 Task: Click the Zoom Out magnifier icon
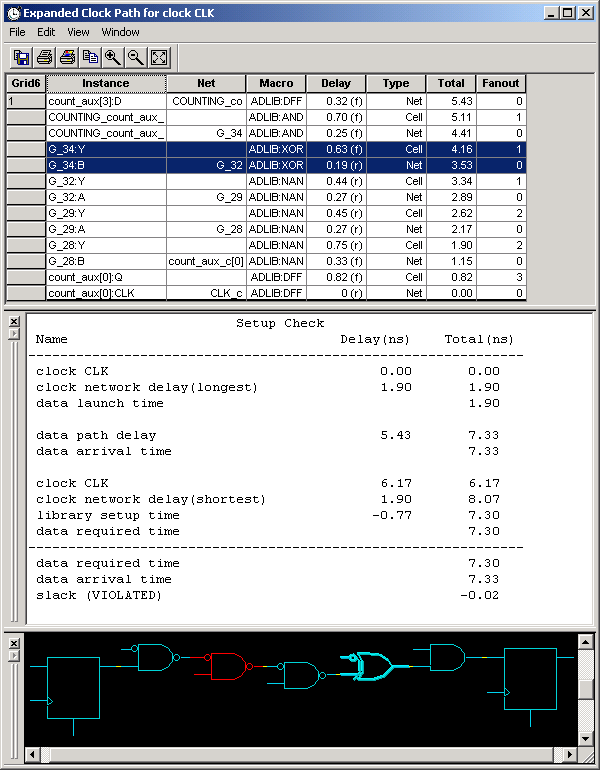tap(136, 57)
